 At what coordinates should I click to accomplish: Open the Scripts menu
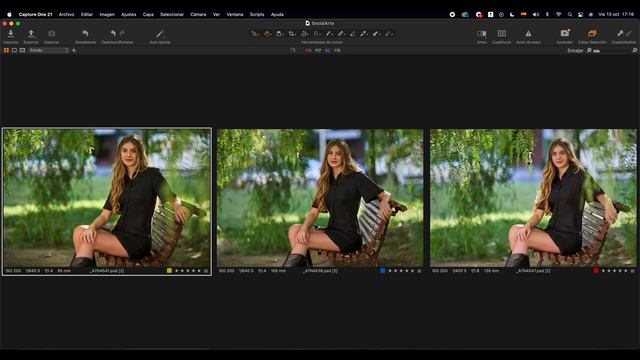[257, 14]
